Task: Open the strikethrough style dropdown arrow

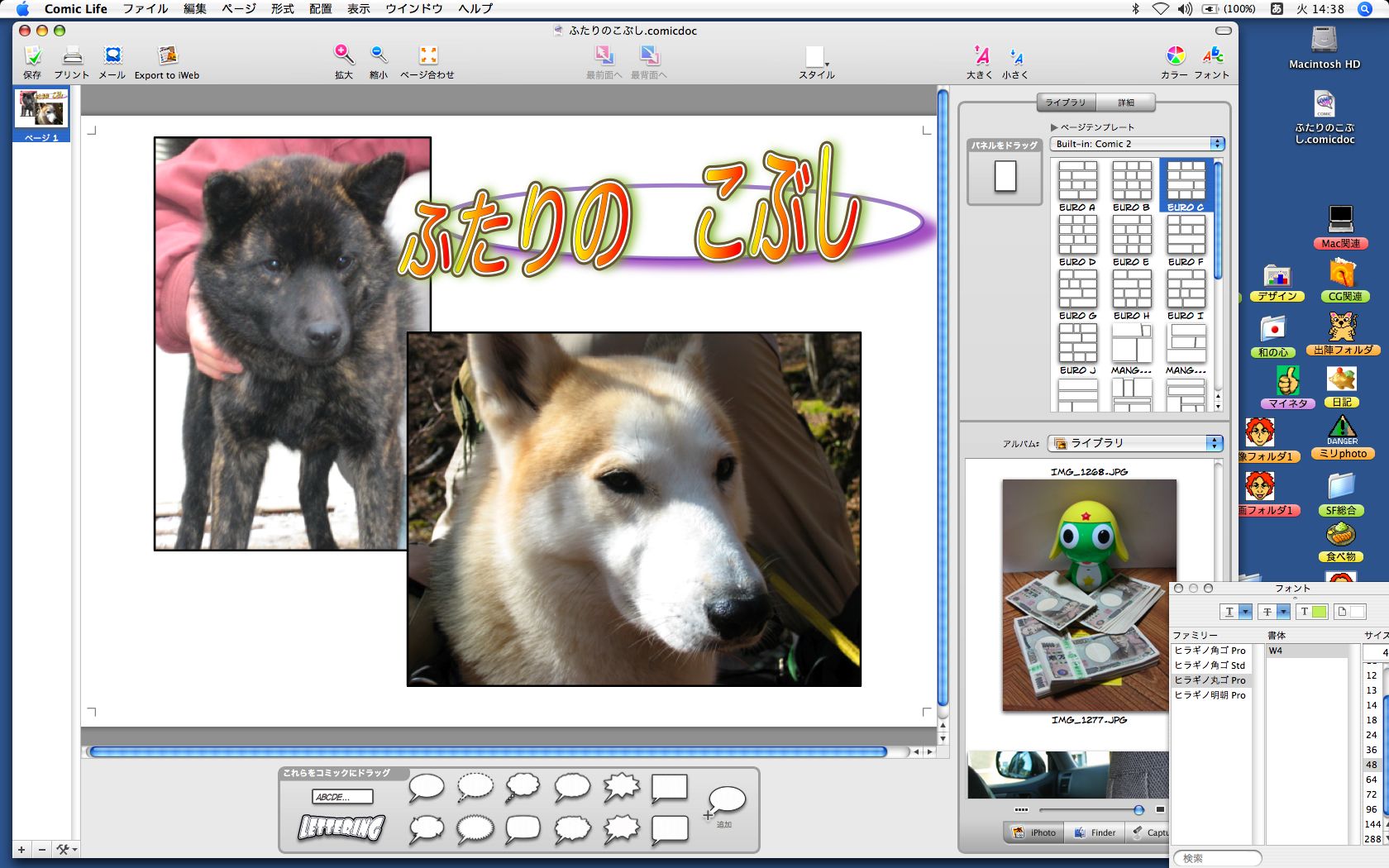Action: tap(1283, 612)
